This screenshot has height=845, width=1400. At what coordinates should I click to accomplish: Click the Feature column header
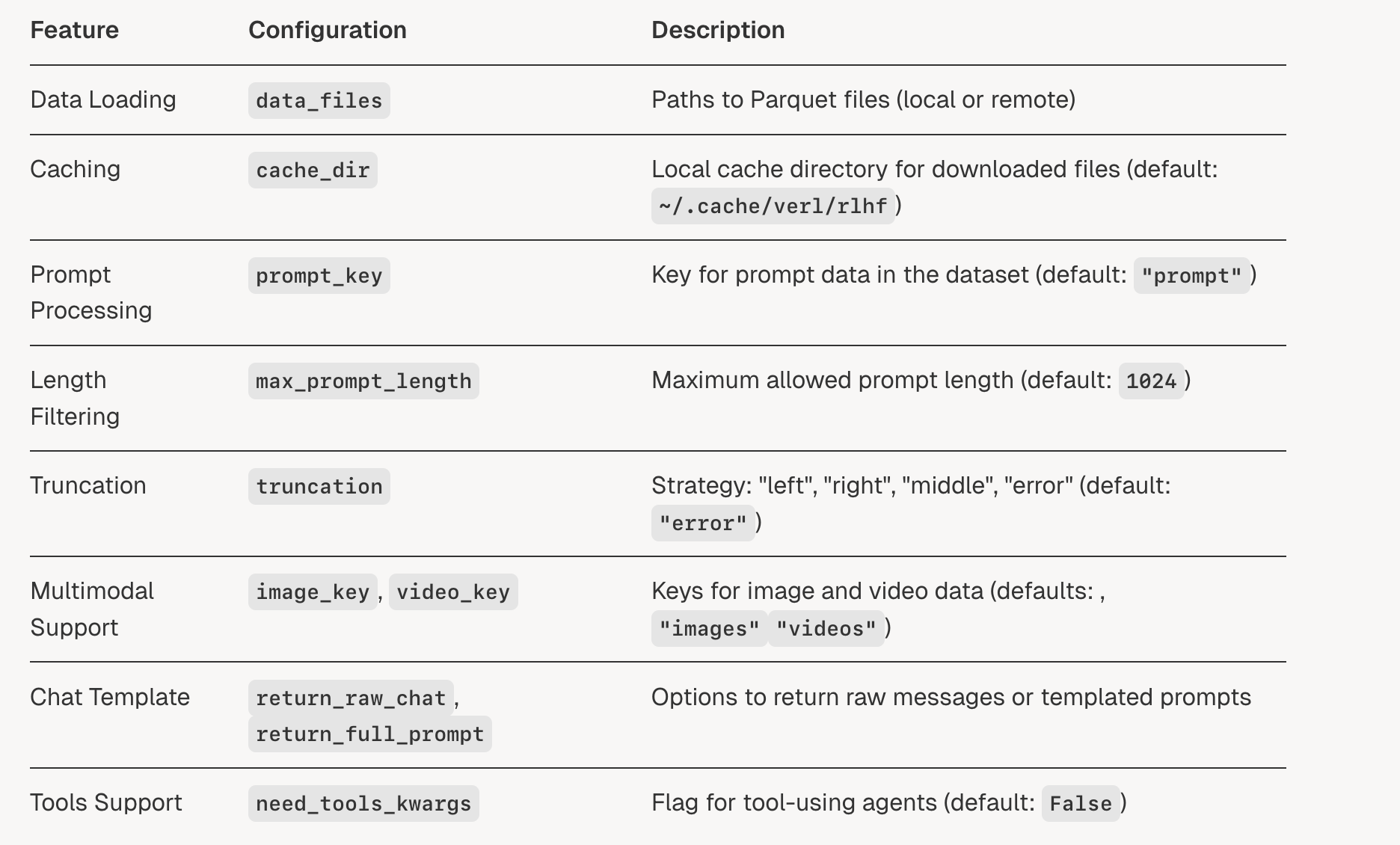coord(75,30)
